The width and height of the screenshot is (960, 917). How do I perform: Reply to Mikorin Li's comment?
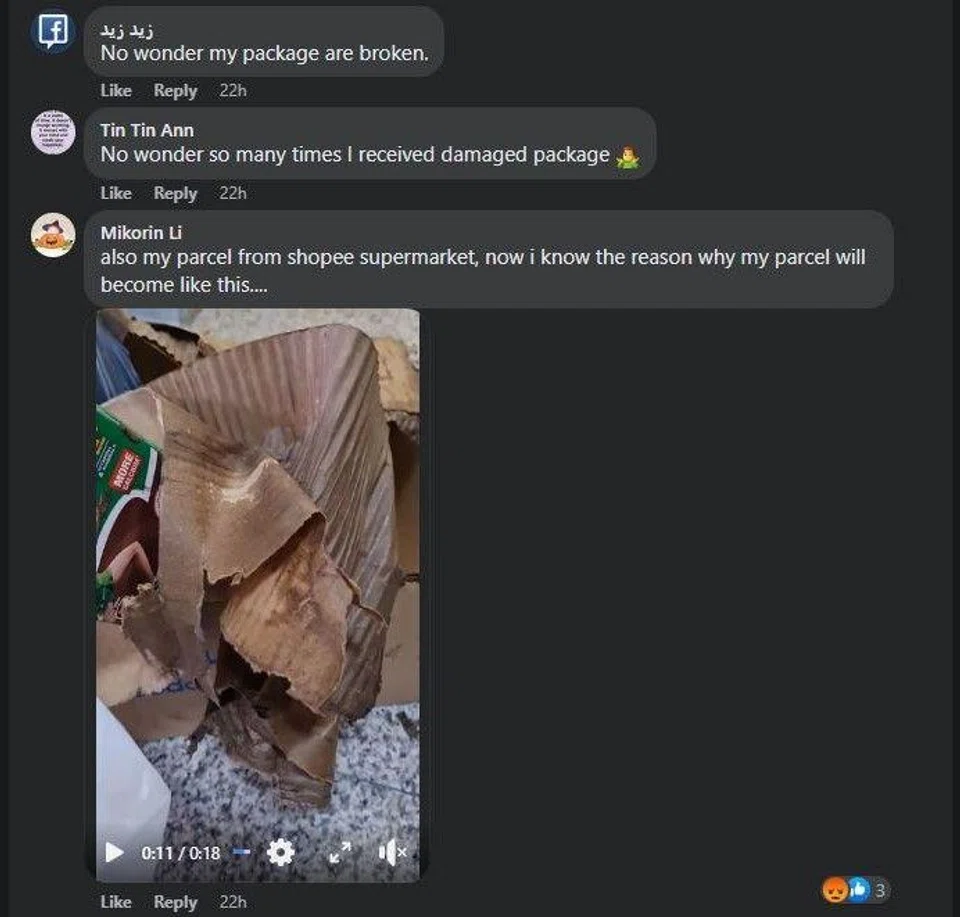point(175,902)
